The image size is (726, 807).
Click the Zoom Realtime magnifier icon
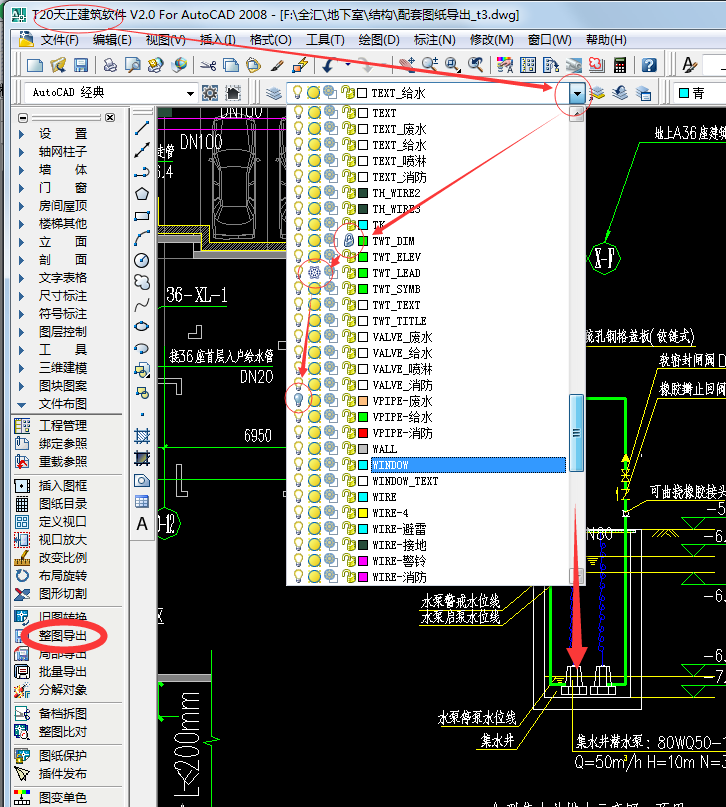coord(429,65)
